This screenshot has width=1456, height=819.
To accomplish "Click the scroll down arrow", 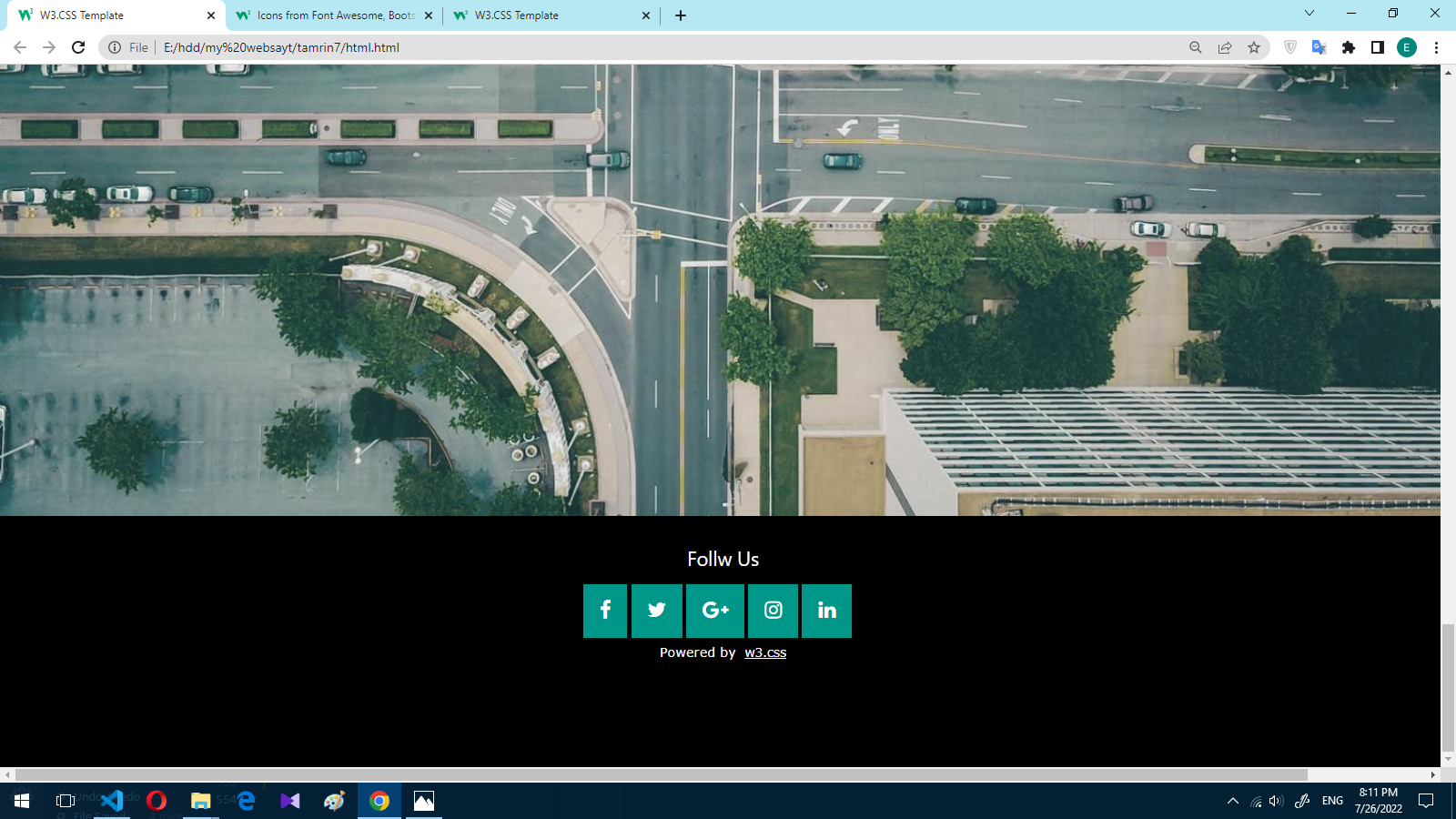I will pos(1448,760).
